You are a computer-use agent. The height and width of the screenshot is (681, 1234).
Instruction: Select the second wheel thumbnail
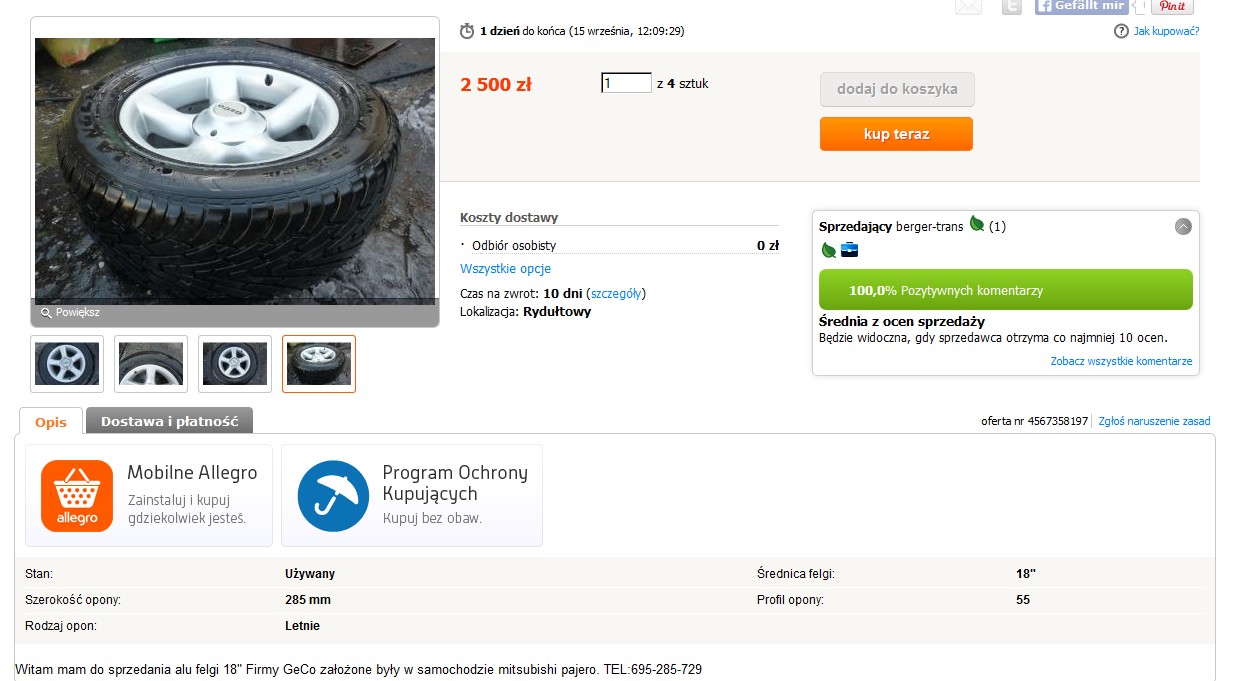tap(151, 364)
